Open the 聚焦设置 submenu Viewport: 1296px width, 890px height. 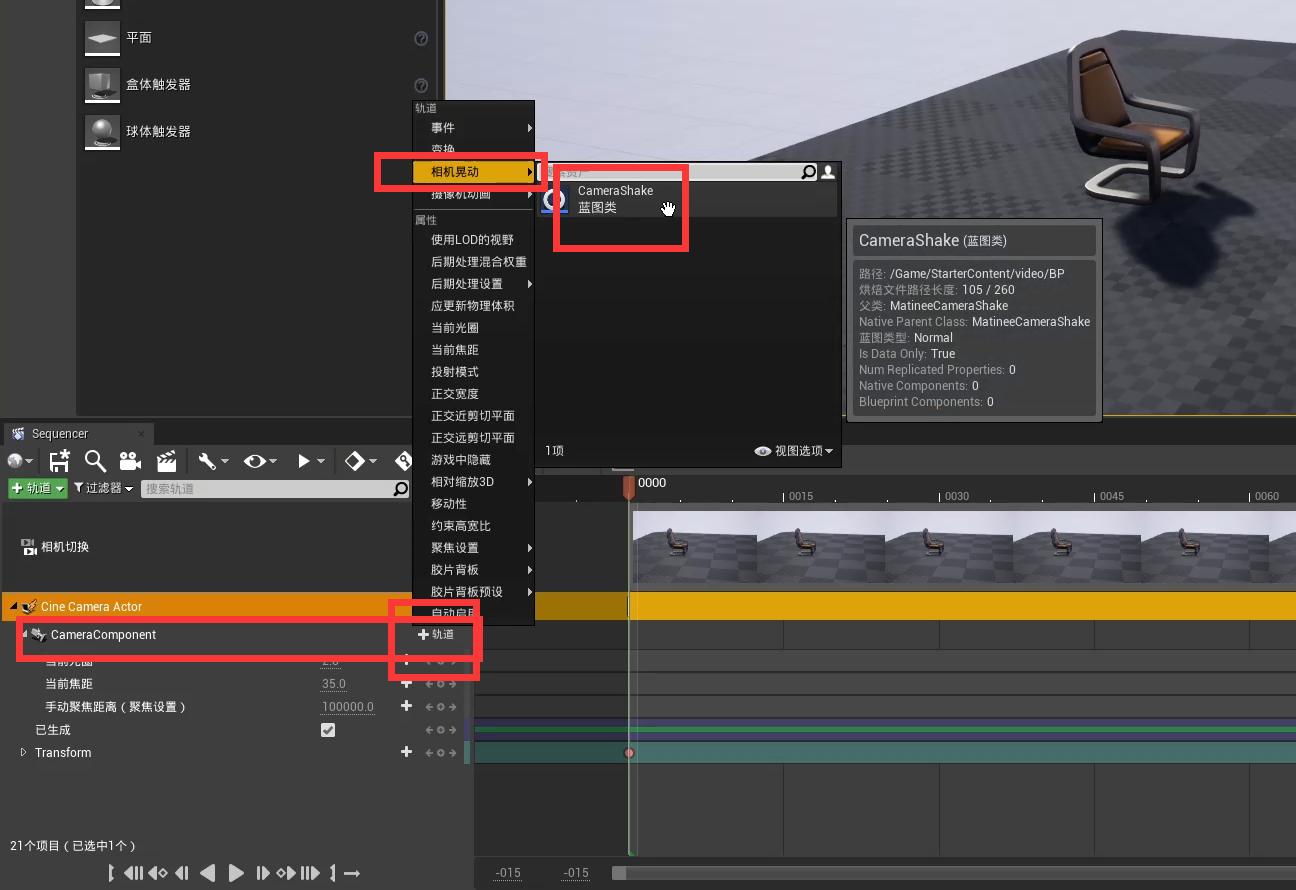[455, 547]
